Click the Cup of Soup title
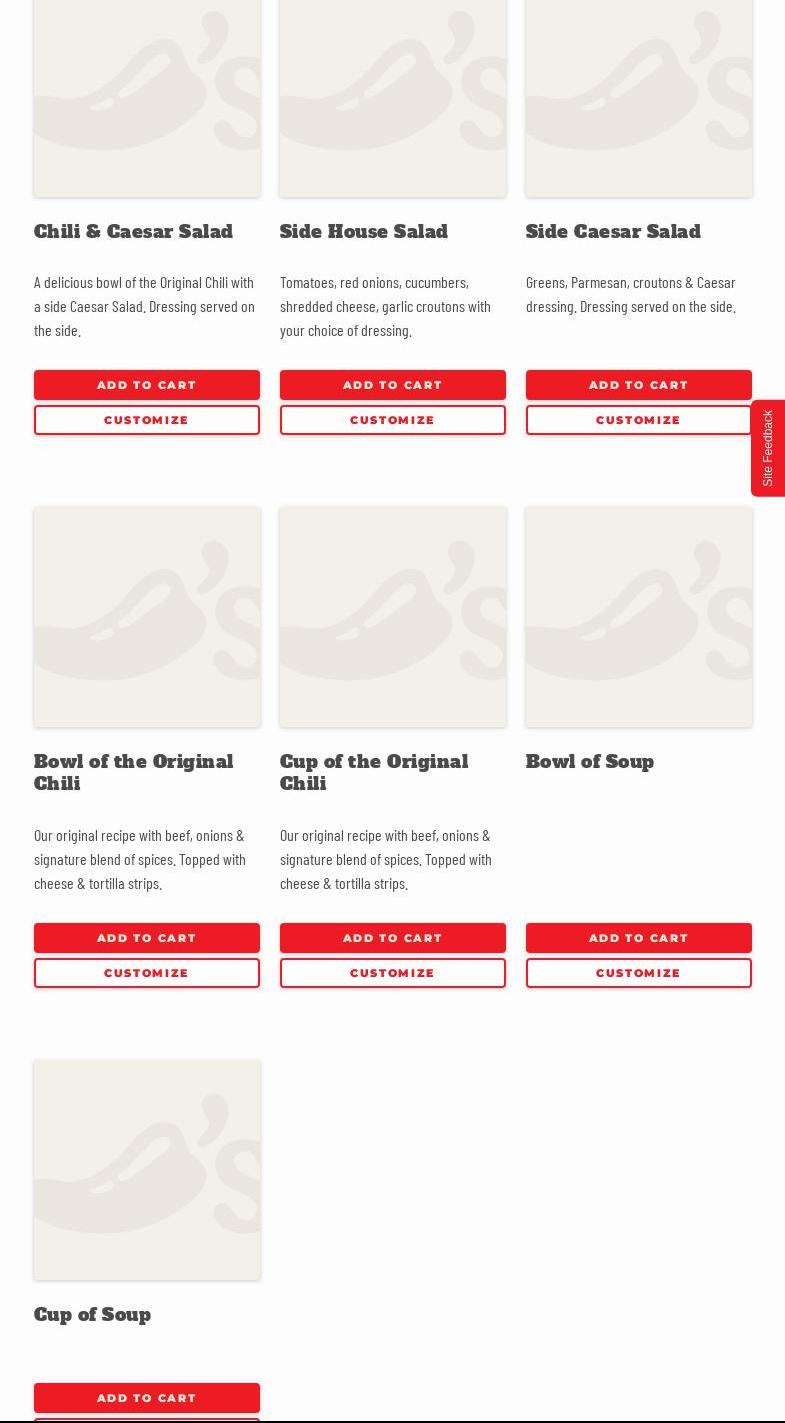 92,1315
